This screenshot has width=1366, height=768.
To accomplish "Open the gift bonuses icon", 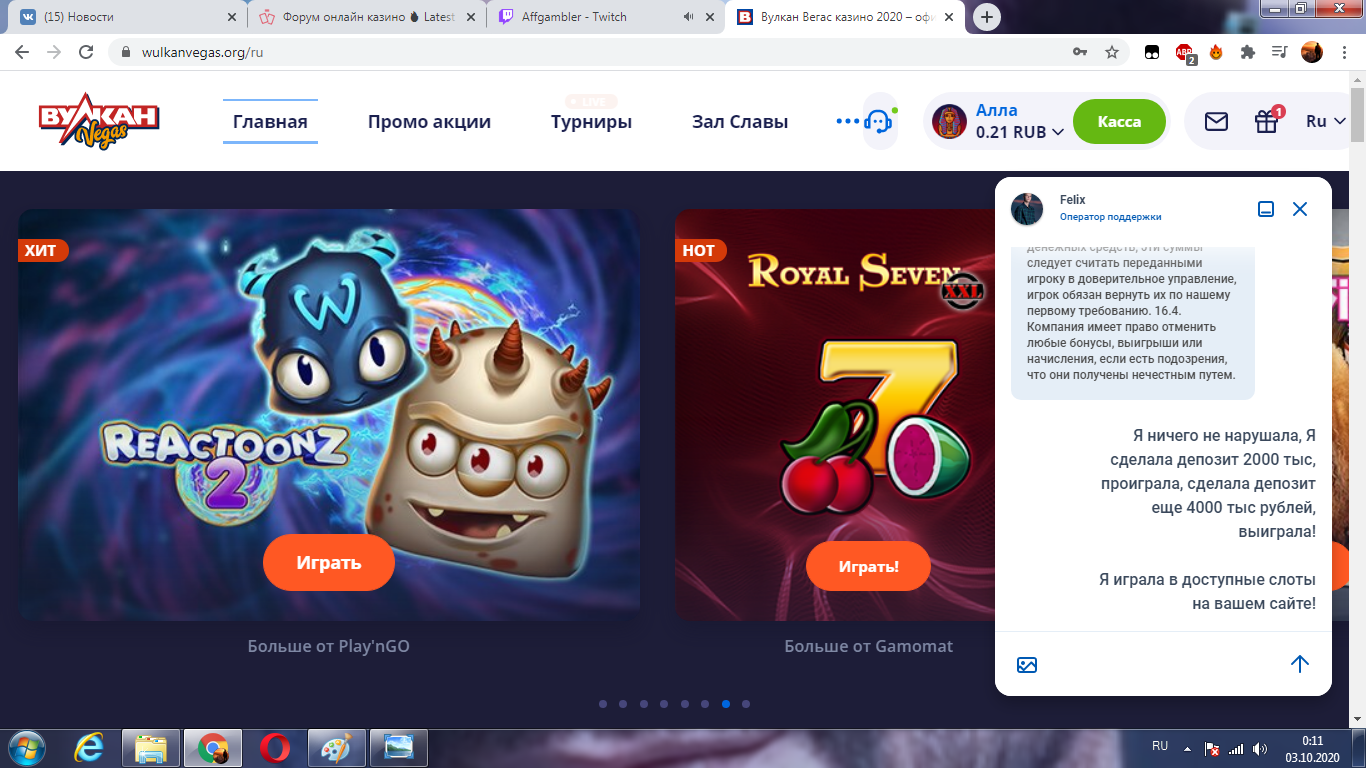I will (x=1267, y=121).
